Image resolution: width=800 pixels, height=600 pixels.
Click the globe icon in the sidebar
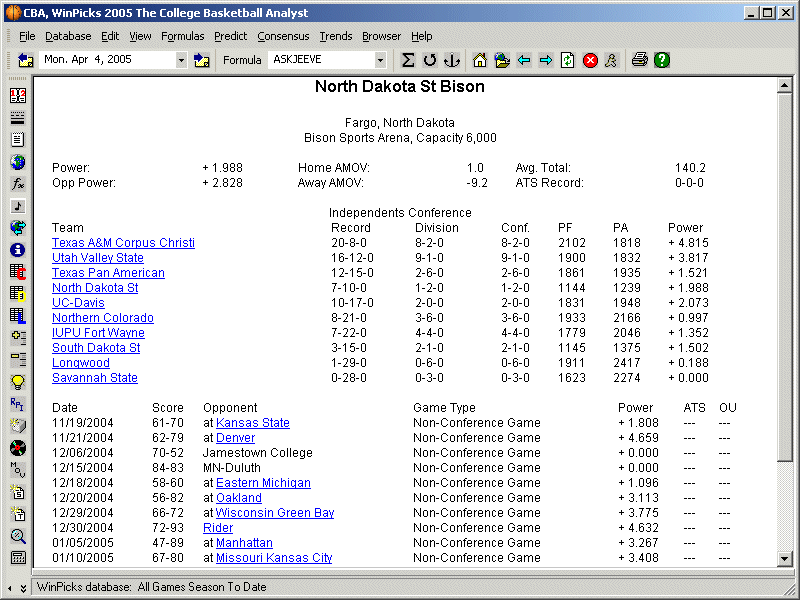pos(18,162)
